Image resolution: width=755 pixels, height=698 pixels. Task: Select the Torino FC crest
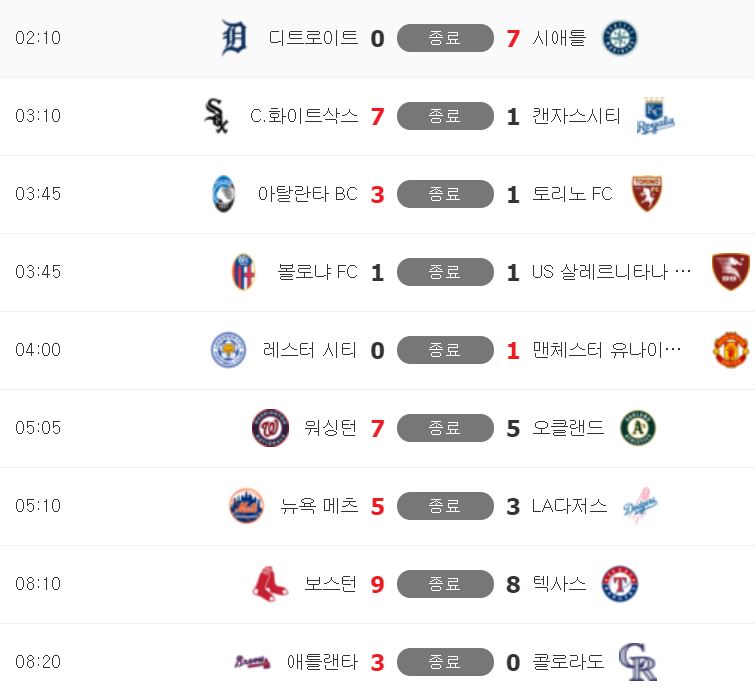click(646, 194)
